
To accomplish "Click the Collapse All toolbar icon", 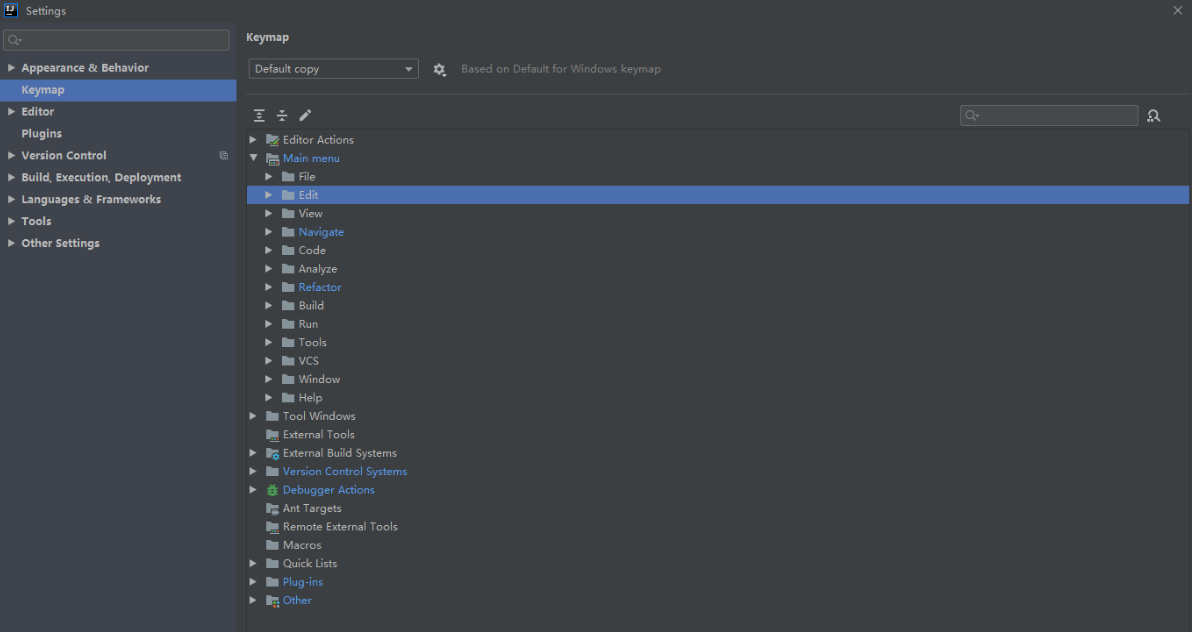I will [282, 115].
